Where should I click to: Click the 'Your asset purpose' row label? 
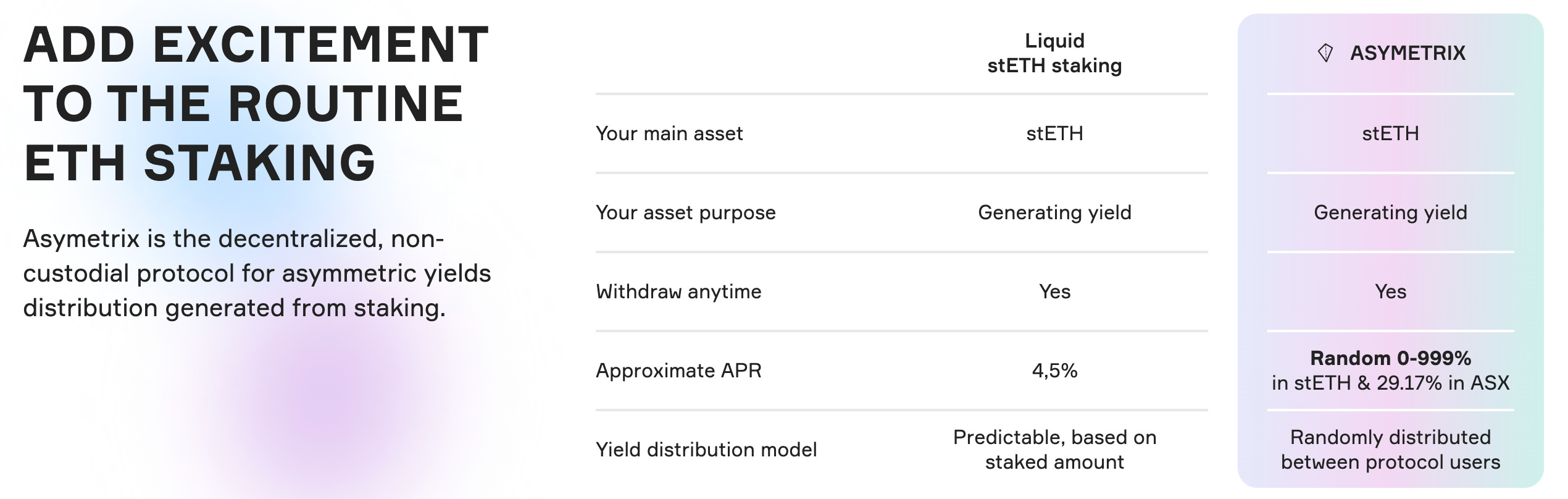(x=686, y=212)
